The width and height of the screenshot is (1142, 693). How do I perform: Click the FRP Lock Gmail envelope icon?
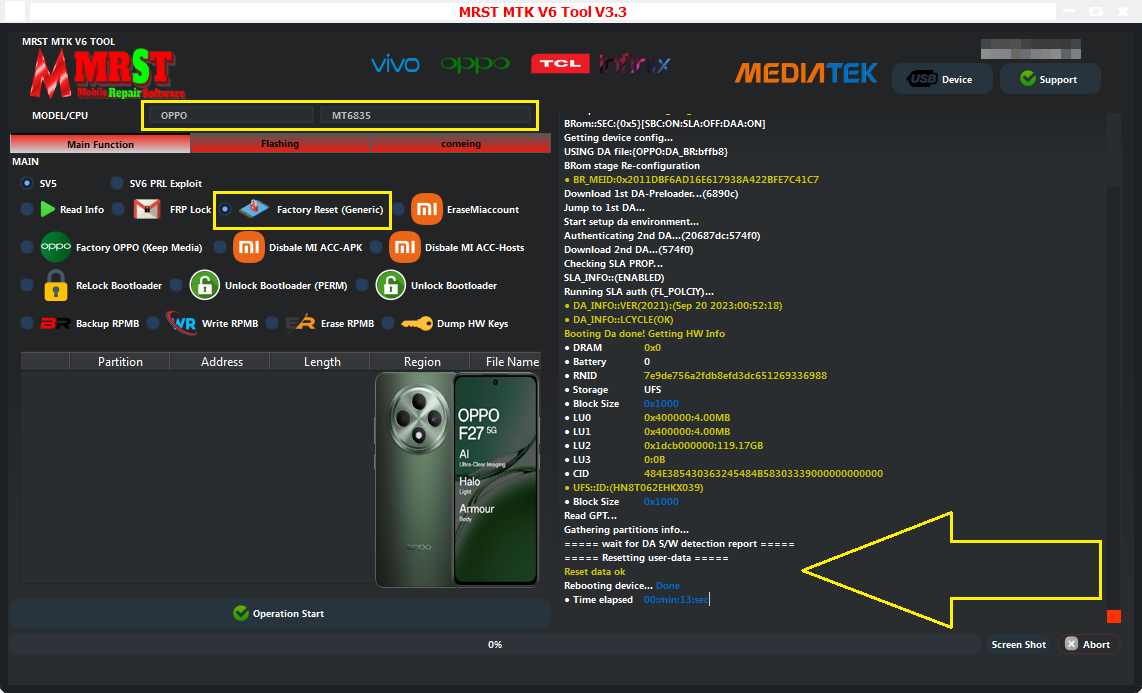coord(148,210)
